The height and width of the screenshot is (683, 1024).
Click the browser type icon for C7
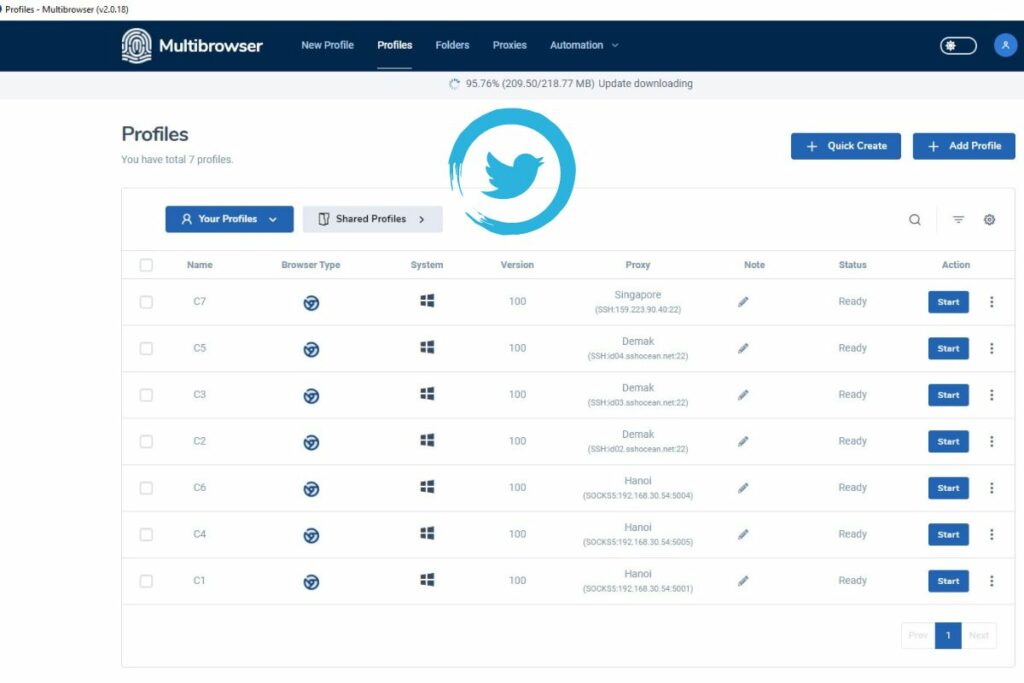pos(312,303)
